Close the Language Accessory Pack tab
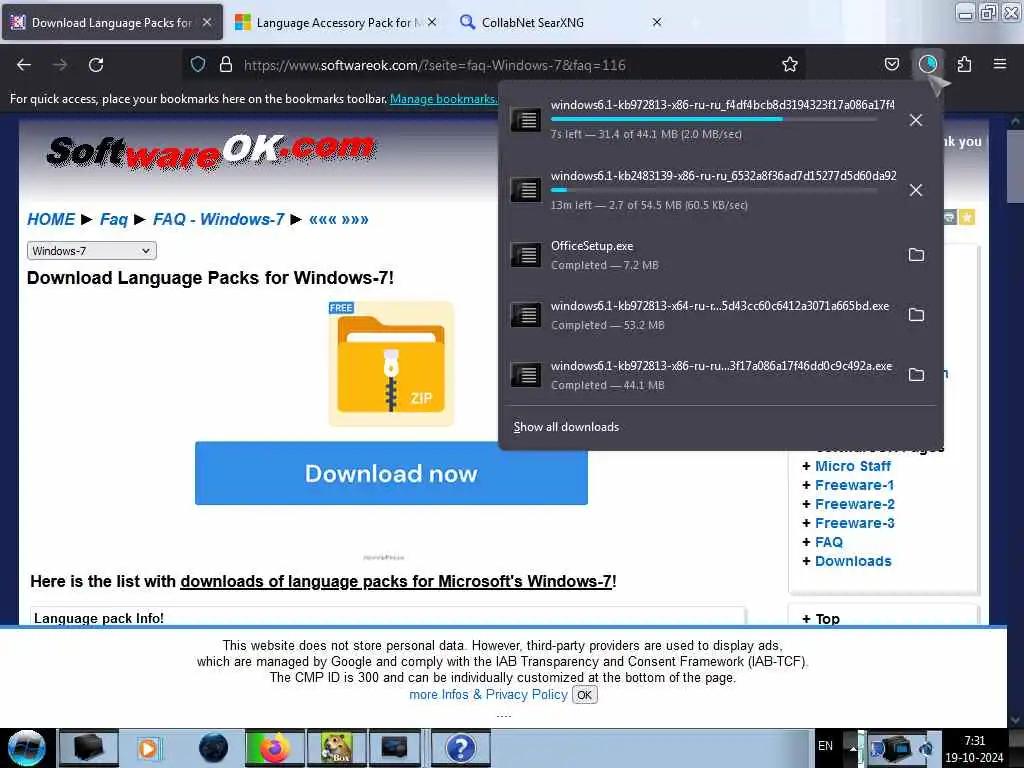This screenshot has height=768, width=1024. (432, 22)
